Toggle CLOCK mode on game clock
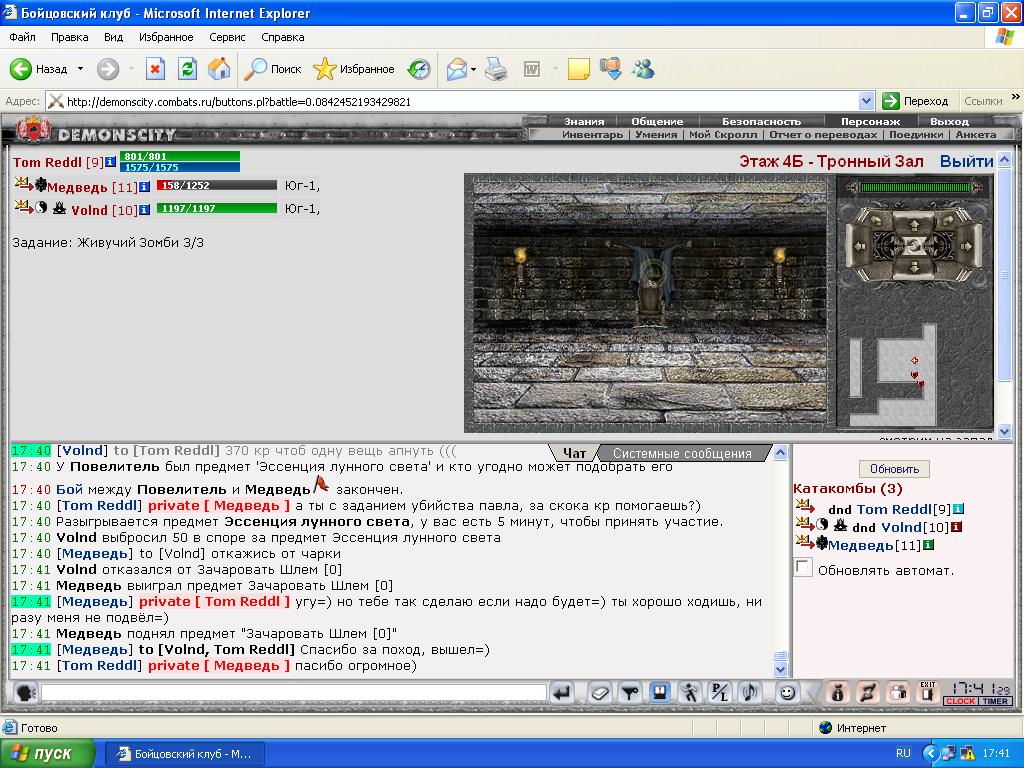The width and height of the screenshot is (1024, 768). [961, 701]
